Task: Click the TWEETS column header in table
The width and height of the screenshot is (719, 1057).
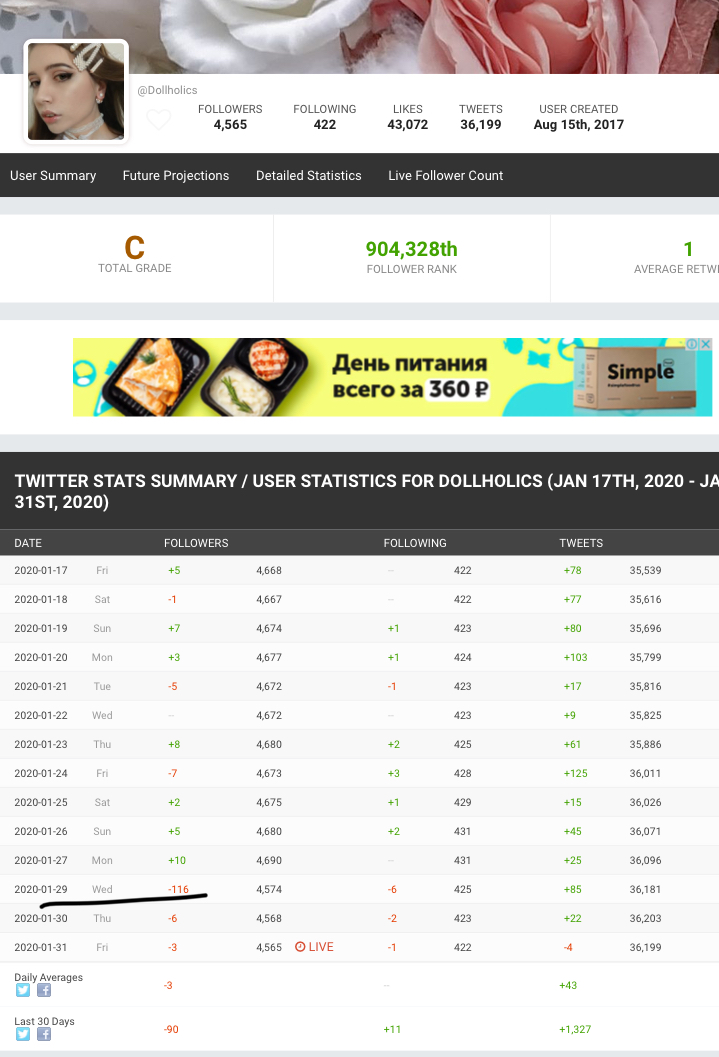Action: 581,543
